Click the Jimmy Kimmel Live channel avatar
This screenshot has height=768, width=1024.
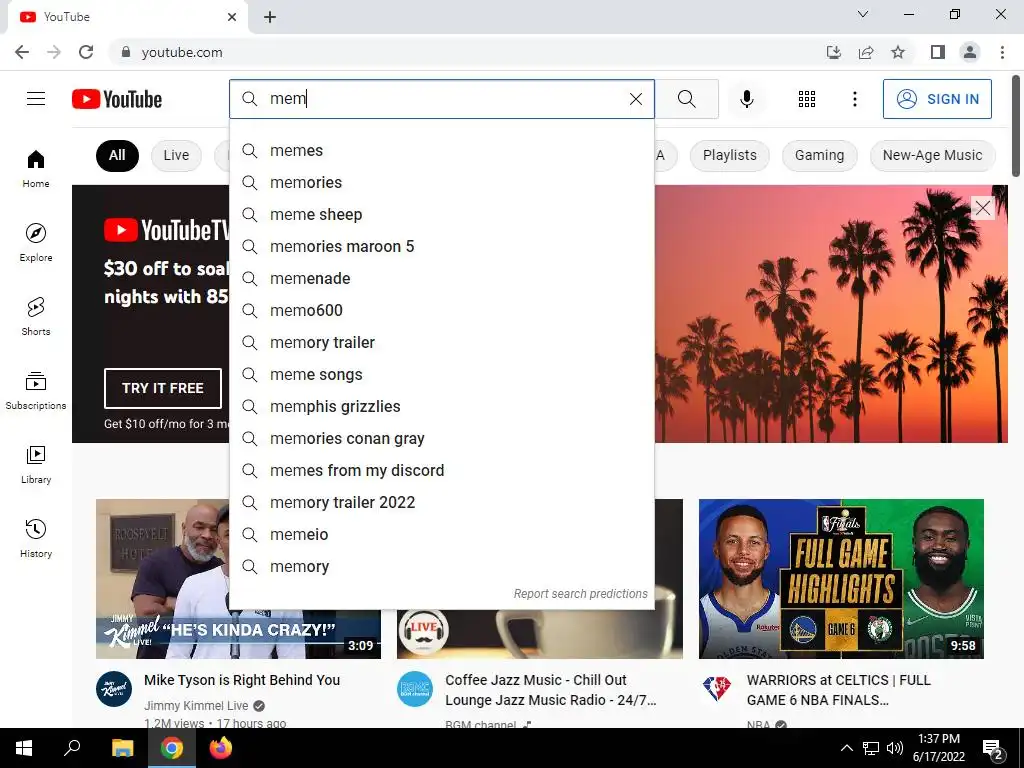tap(114, 688)
